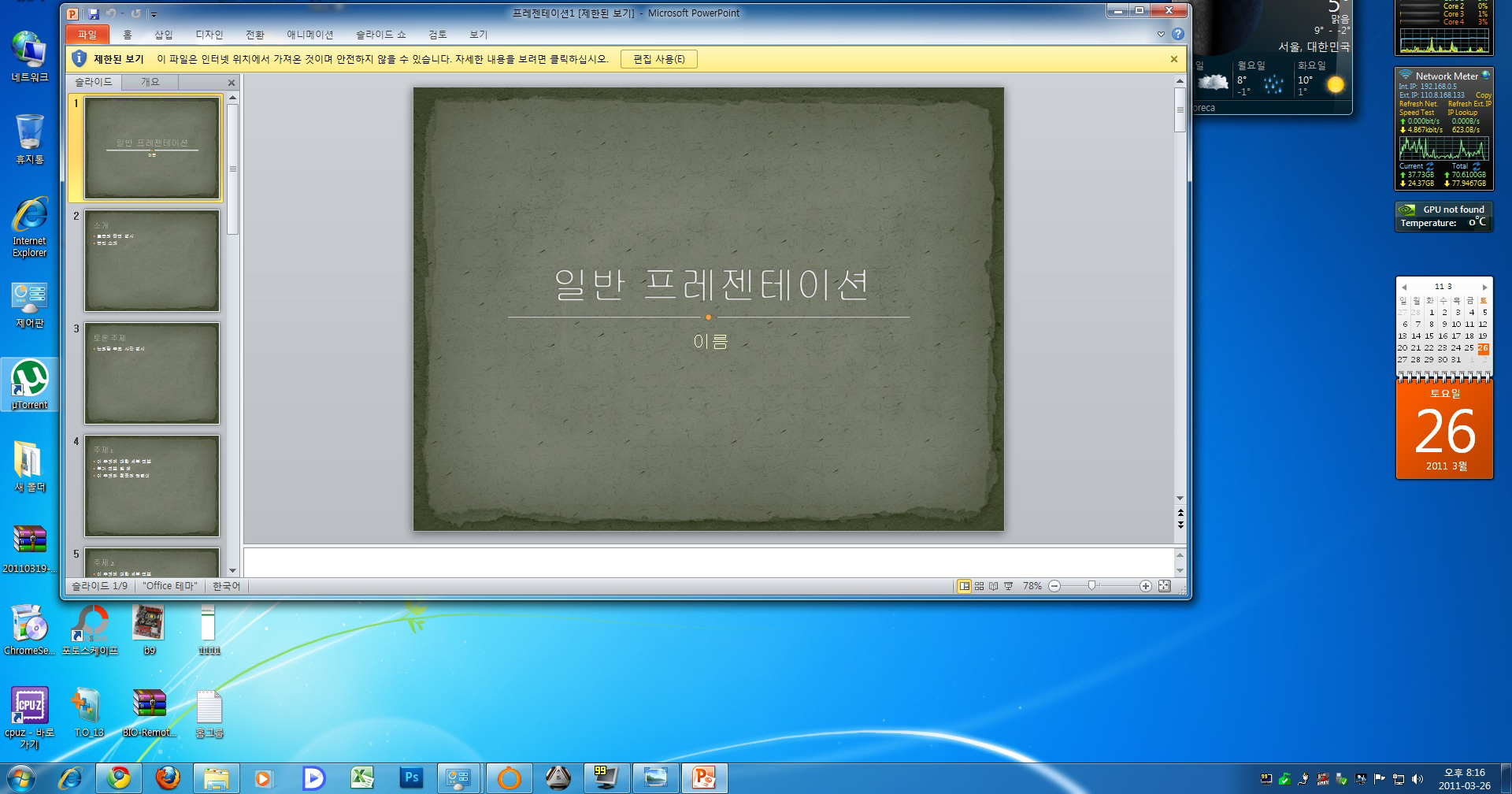The image size is (1512, 794).
Task: Open the 슬라이드 쇼 ribbon tab
Action: (x=380, y=35)
